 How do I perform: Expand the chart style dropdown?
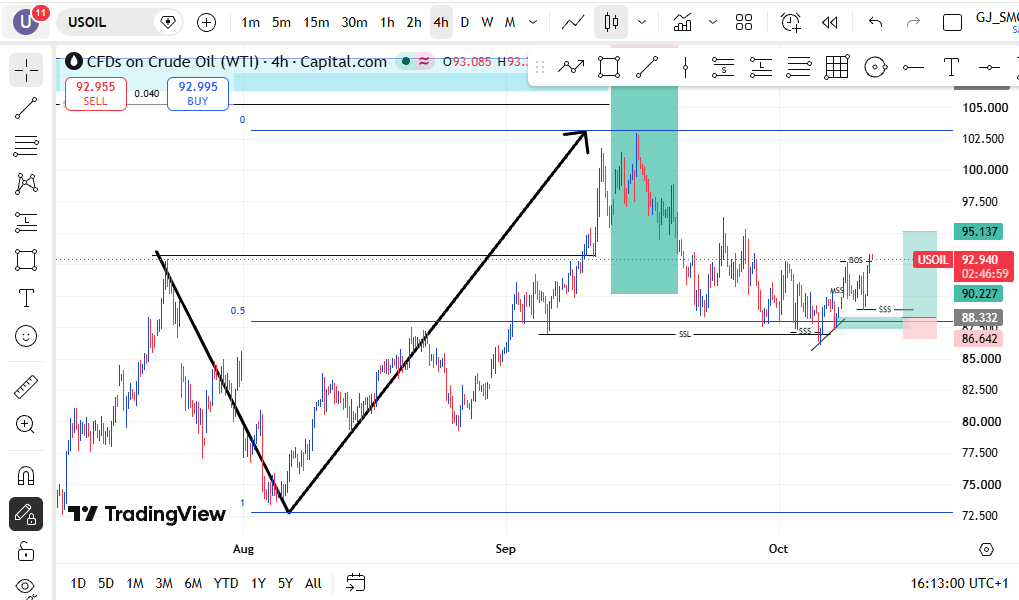pos(642,23)
